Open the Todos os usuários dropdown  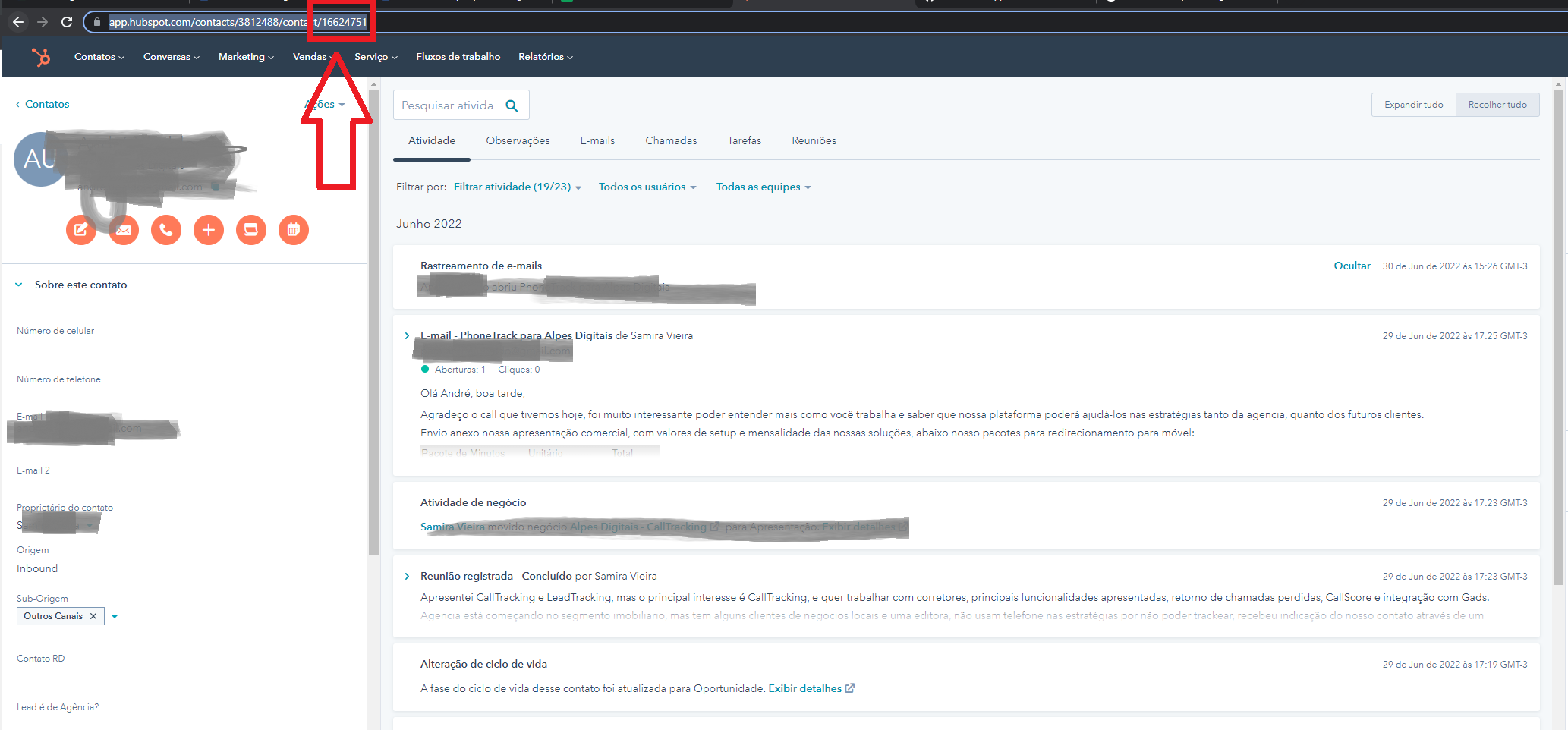[647, 187]
